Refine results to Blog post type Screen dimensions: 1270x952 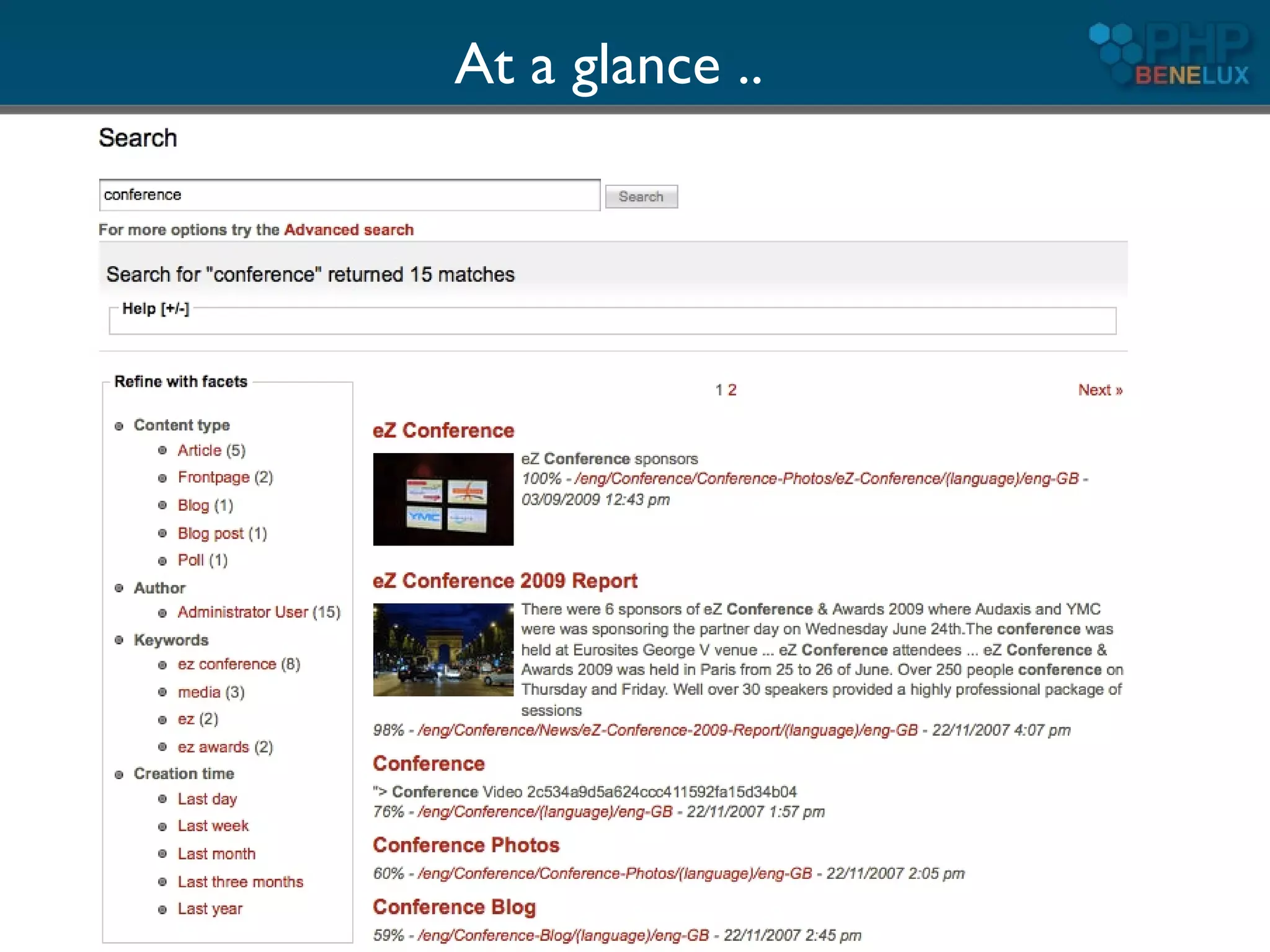point(210,533)
